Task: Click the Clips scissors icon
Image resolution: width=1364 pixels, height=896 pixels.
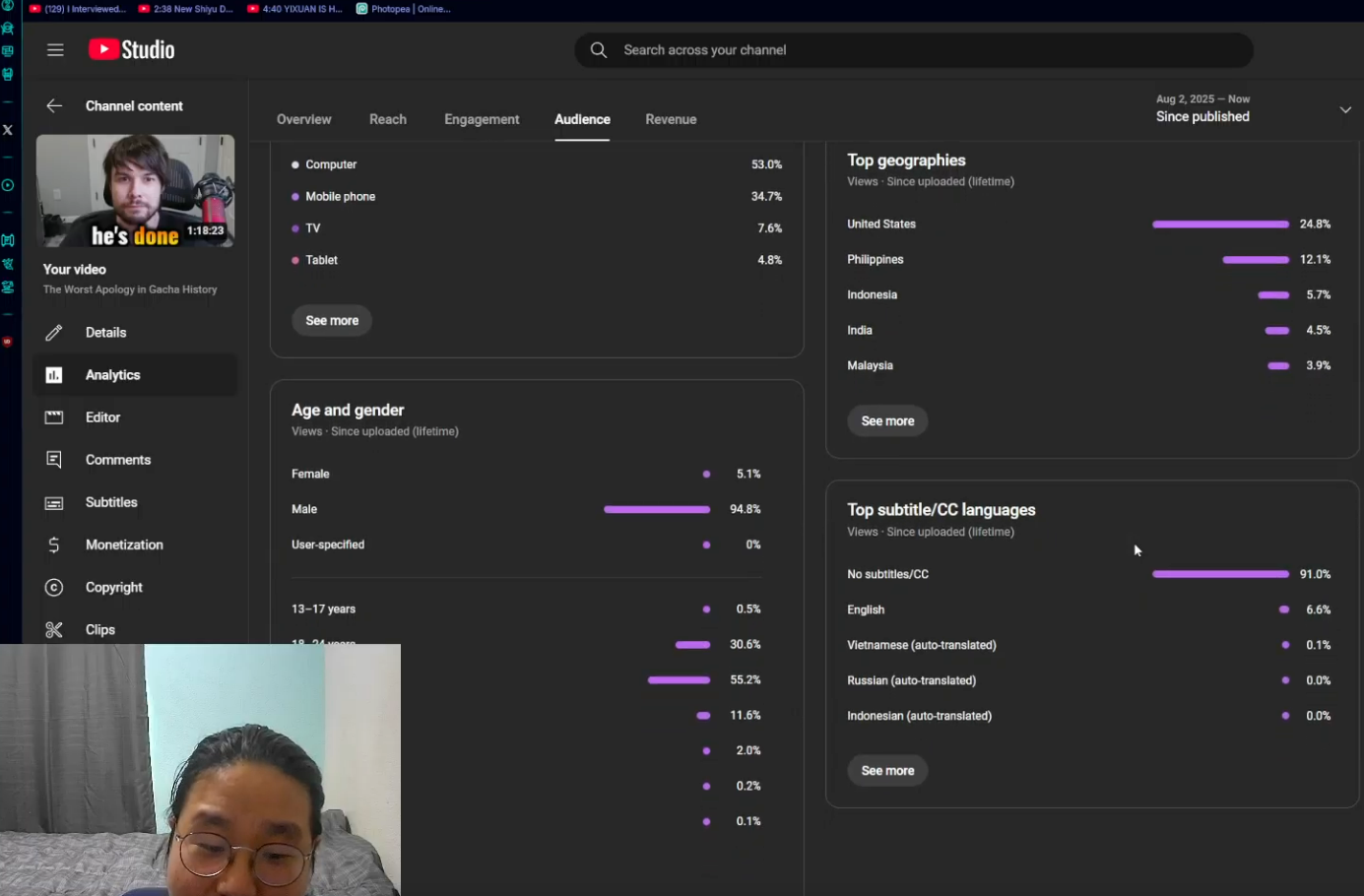Action: pos(54,629)
